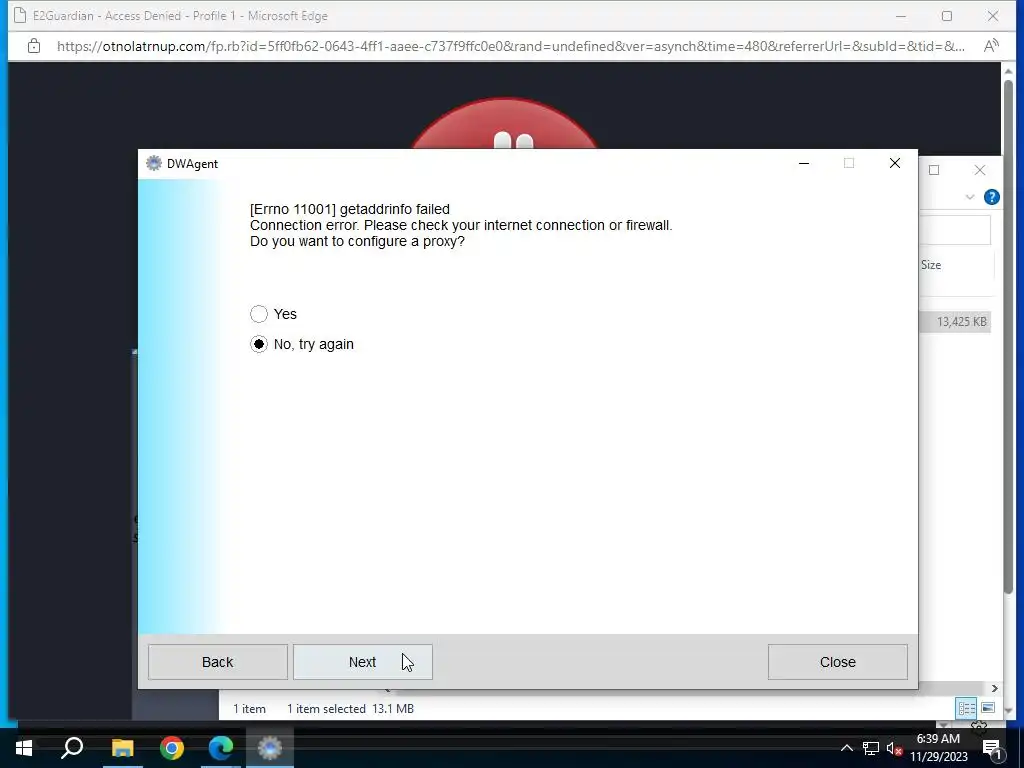Viewport: 1024px width, 768px height.
Task: Close the Microsoft Edge window
Action: point(993,16)
